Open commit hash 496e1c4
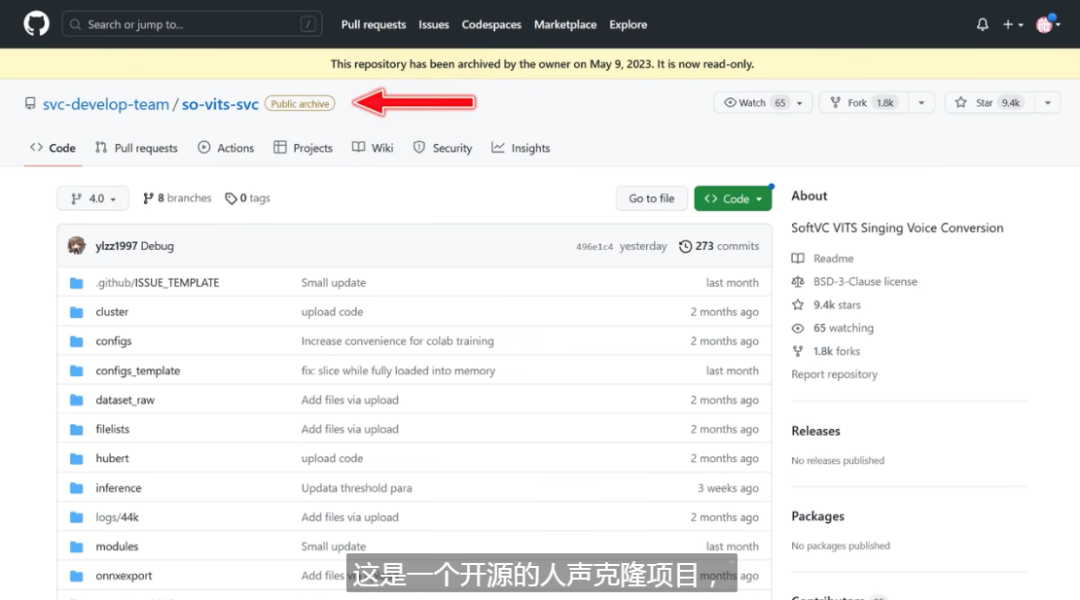Image resolution: width=1080 pixels, height=600 pixels. pos(594,247)
